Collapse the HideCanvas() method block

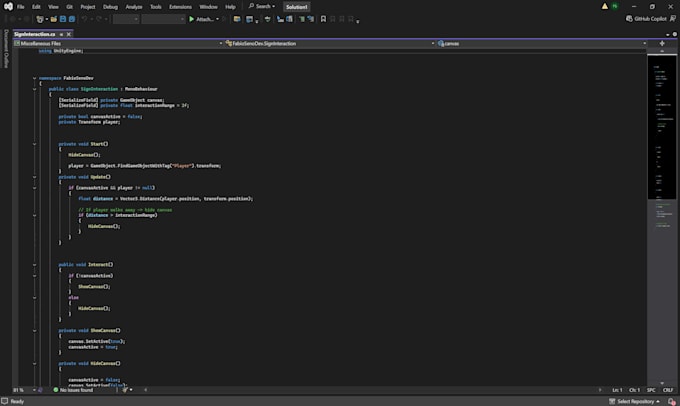tap(34, 363)
